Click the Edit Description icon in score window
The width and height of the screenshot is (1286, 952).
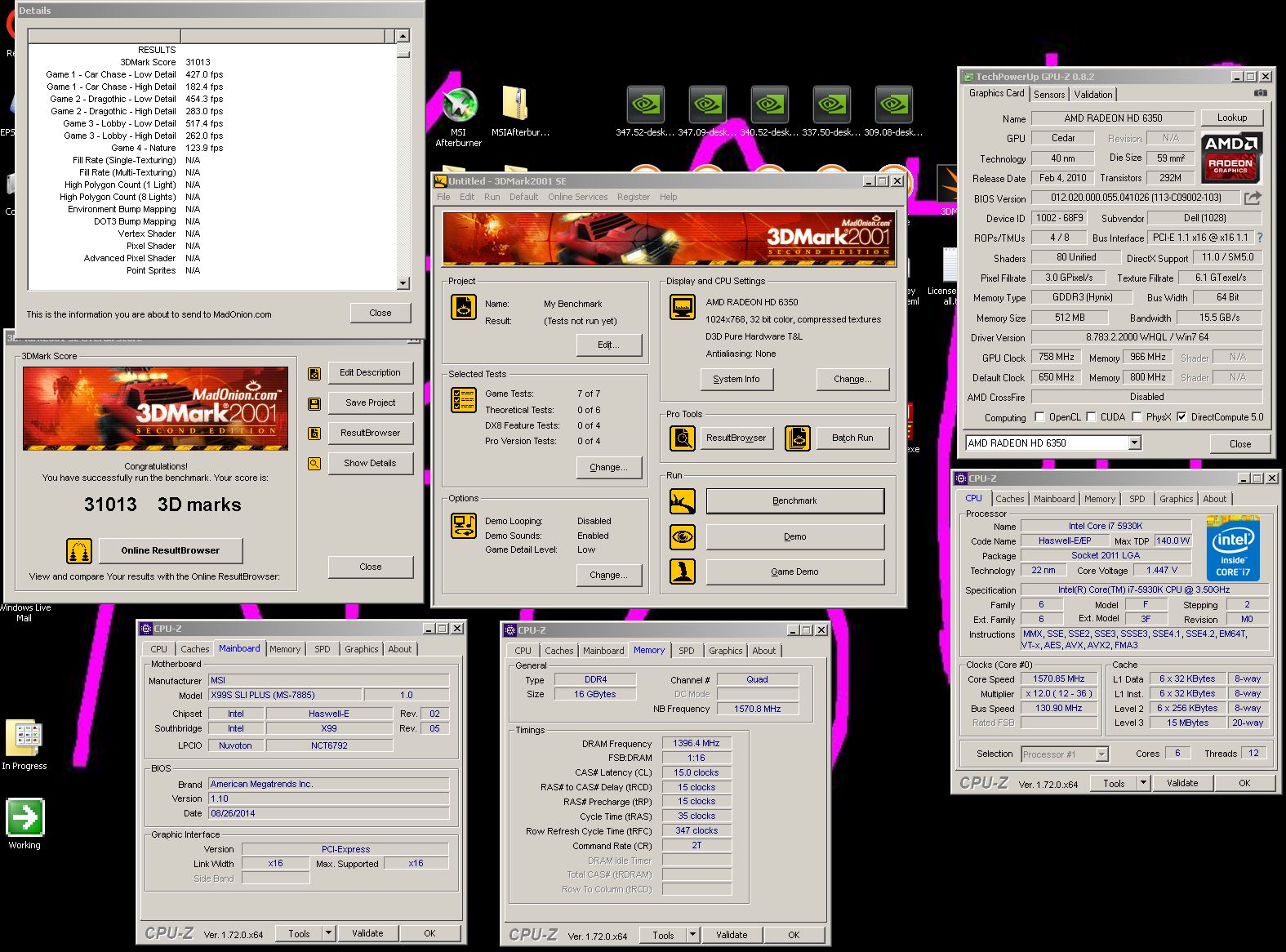tap(314, 374)
